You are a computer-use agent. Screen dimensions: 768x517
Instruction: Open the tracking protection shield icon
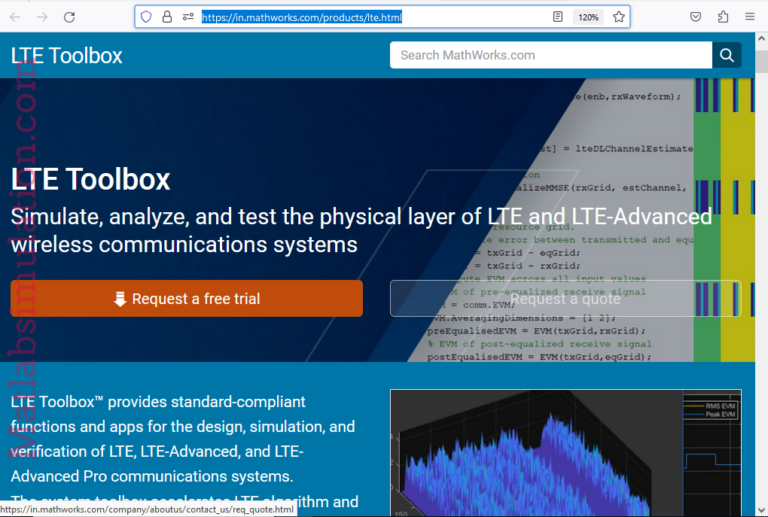146,17
